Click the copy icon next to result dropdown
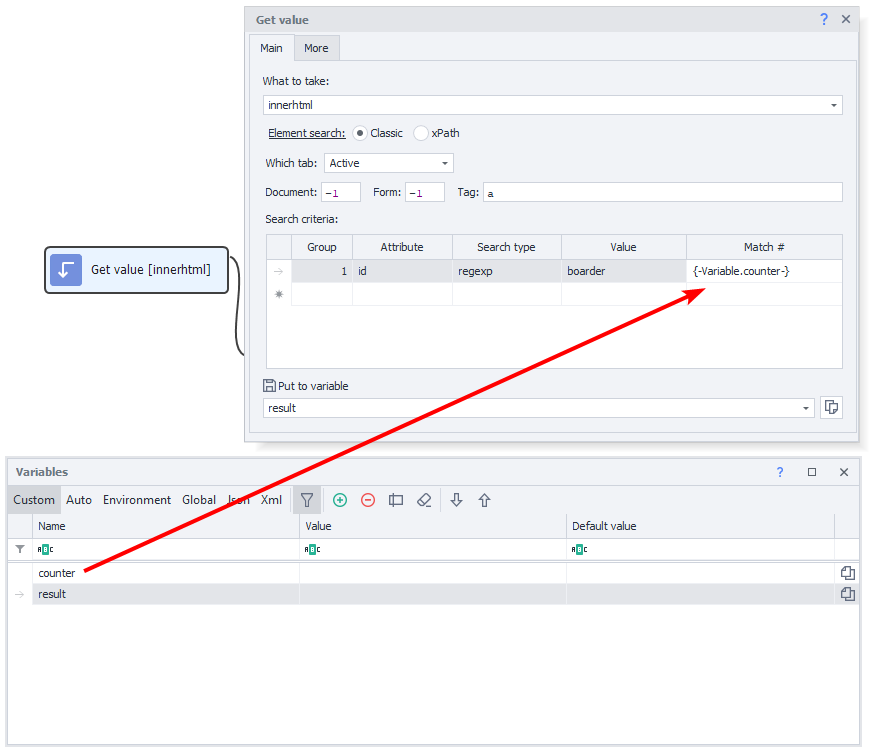Screen dimensions: 876x752 coord(830,407)
